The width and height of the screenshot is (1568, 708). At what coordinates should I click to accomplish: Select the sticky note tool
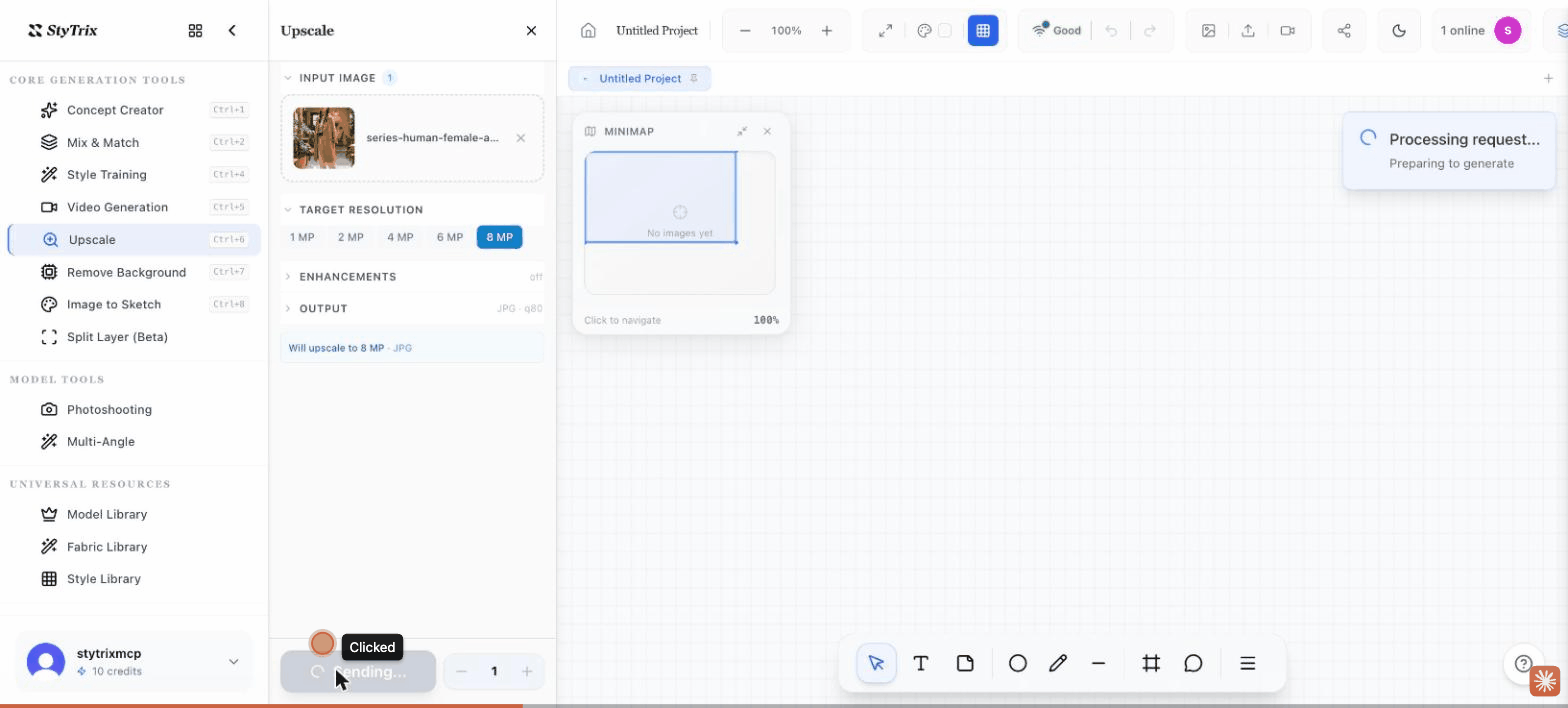coord(965,663)
